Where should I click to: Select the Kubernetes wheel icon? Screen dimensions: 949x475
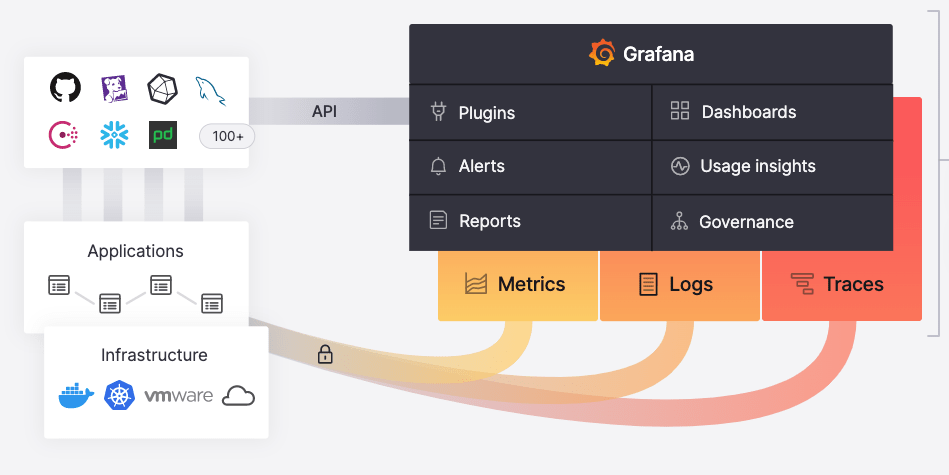pos(119,396)
